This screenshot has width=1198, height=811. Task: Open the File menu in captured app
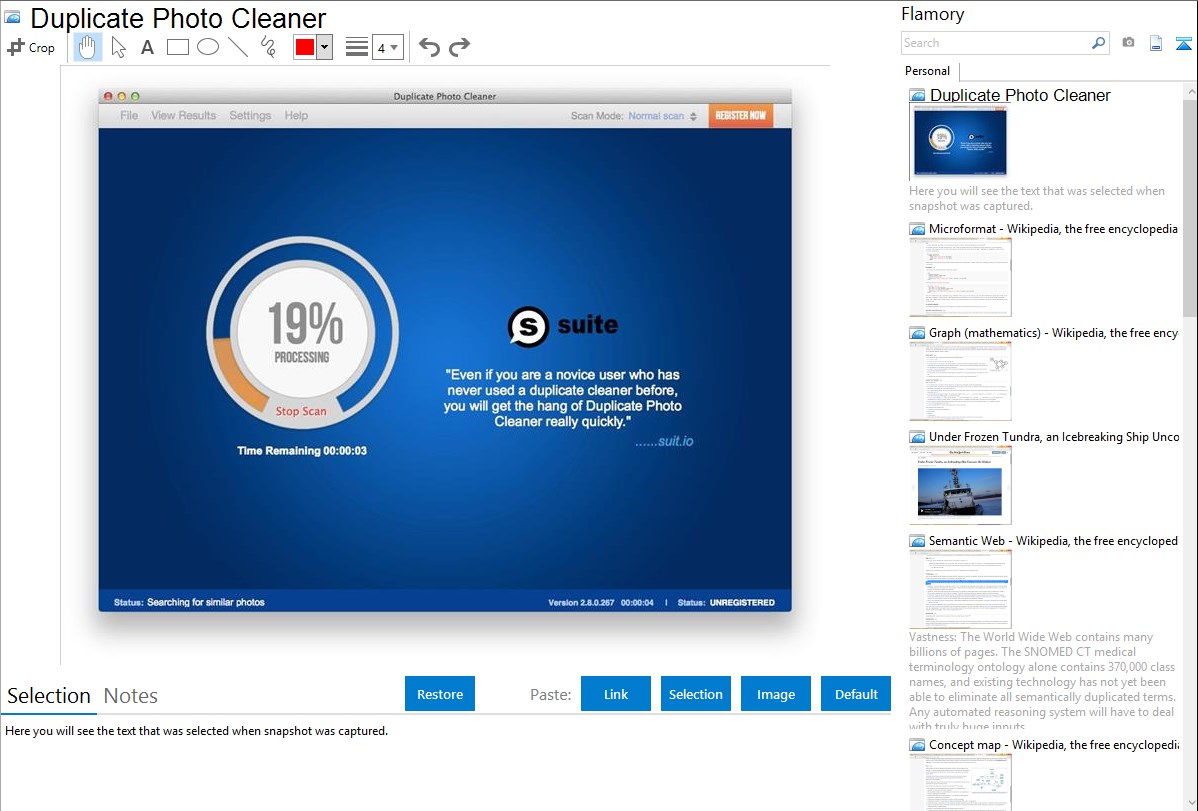pos(129,115)
